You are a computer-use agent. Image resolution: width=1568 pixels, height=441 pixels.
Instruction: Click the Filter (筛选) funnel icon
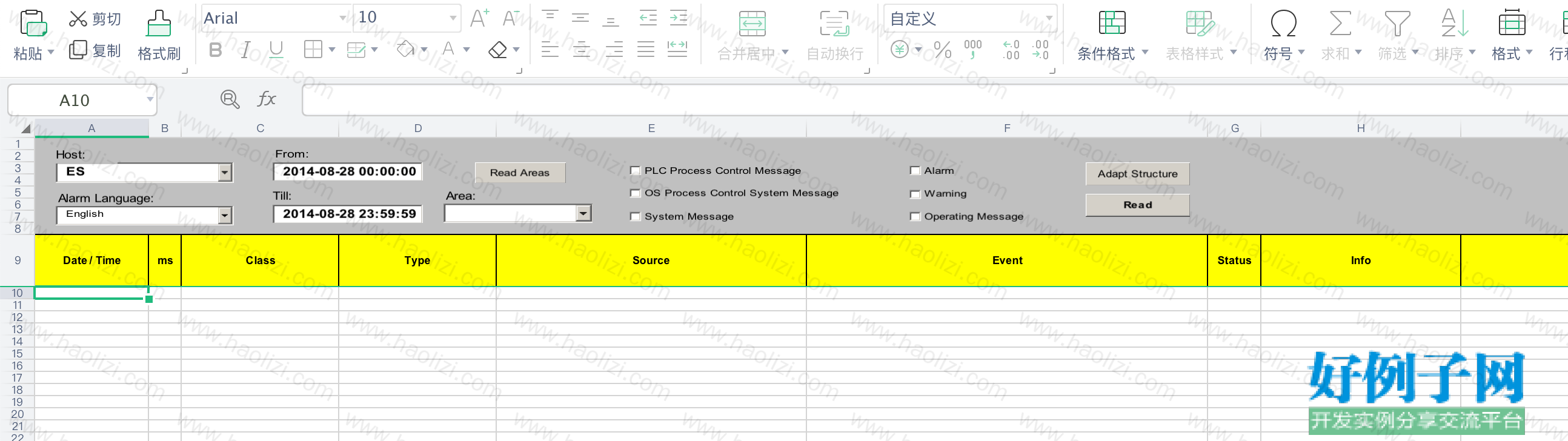(x=1397, y=23)
